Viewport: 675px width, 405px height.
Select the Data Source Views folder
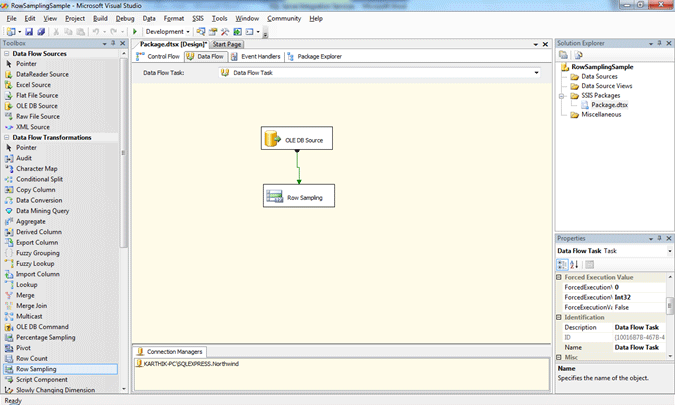tap(607, 86)
